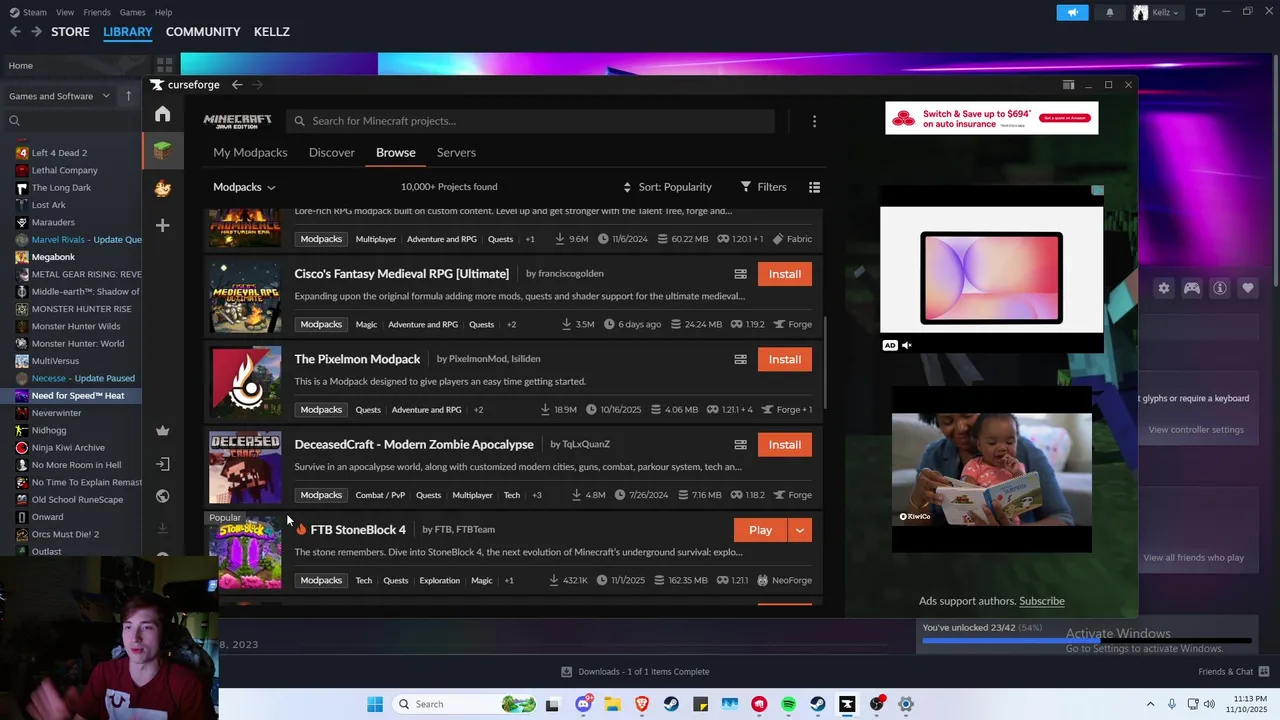
Task: Toggle Steam library sort direction arrow
Action: coord(128,96)
